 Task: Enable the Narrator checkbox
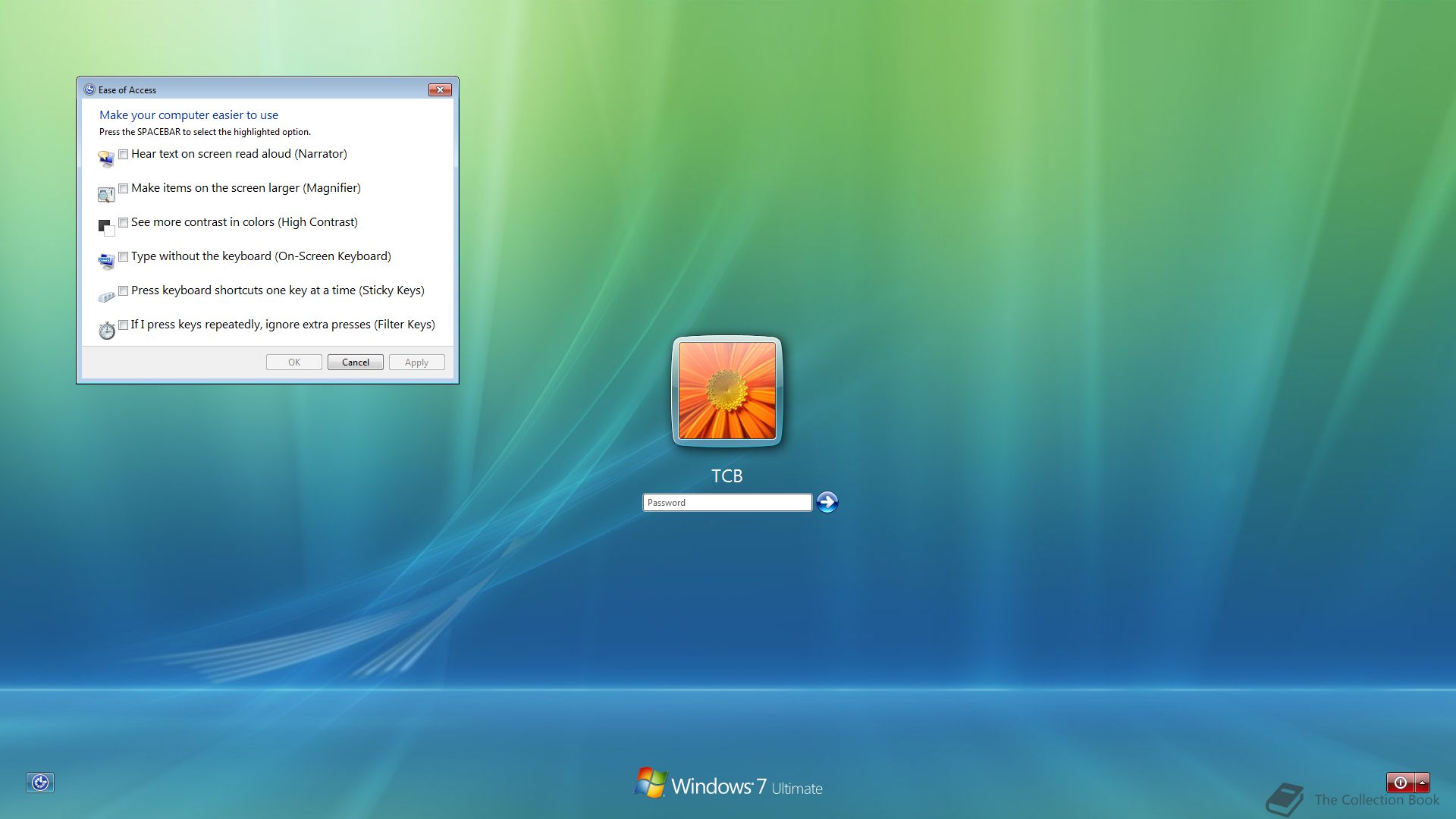[x=123, y=154]
